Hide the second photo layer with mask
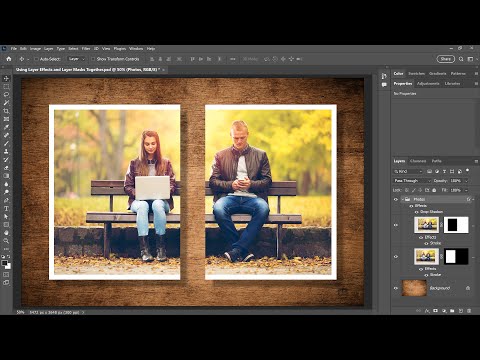 pos(396,257)
